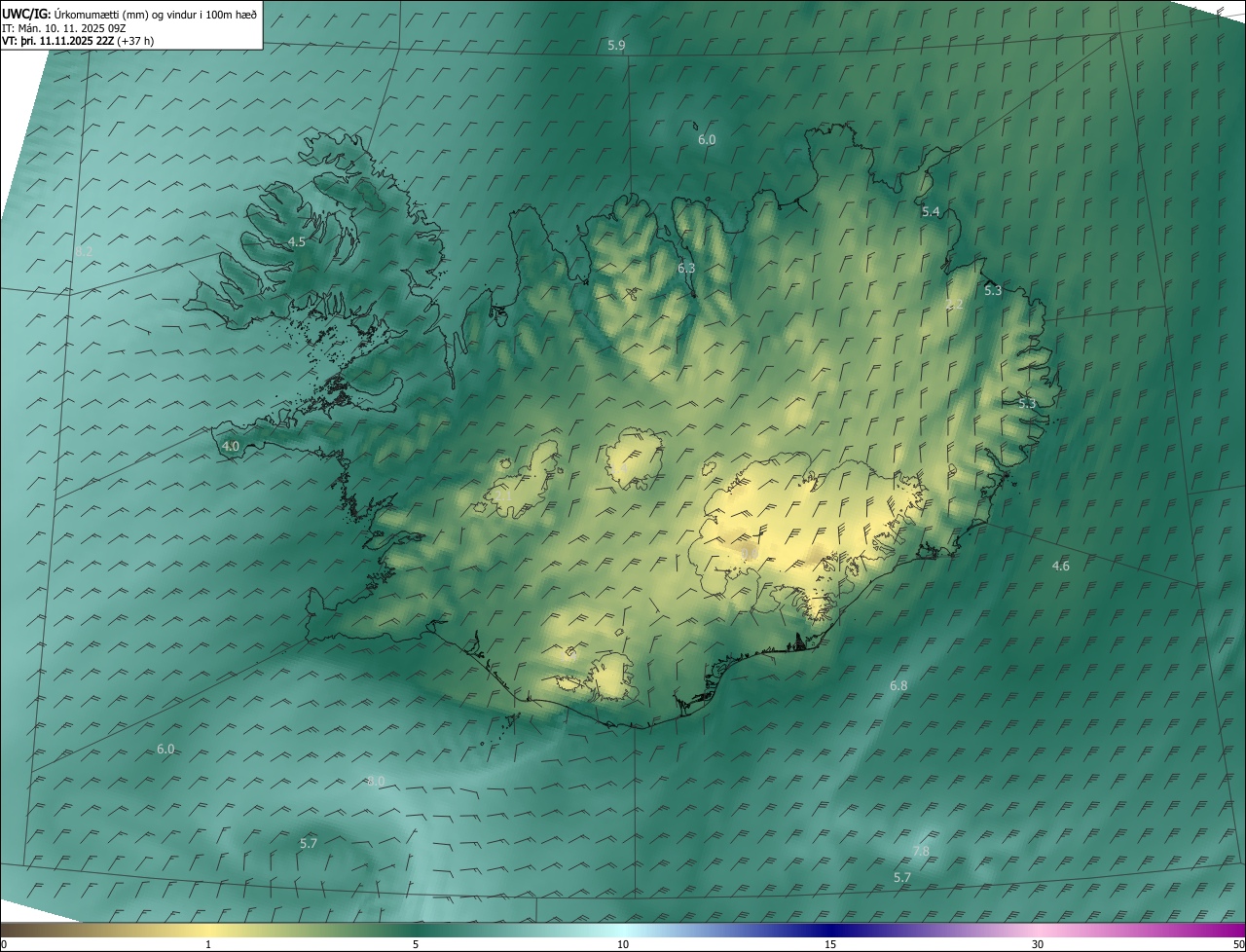The height and width of the screenshot is (952, 1246).
Task: Click the 6.3 value in north Iceland
Action: coord(686,268)
